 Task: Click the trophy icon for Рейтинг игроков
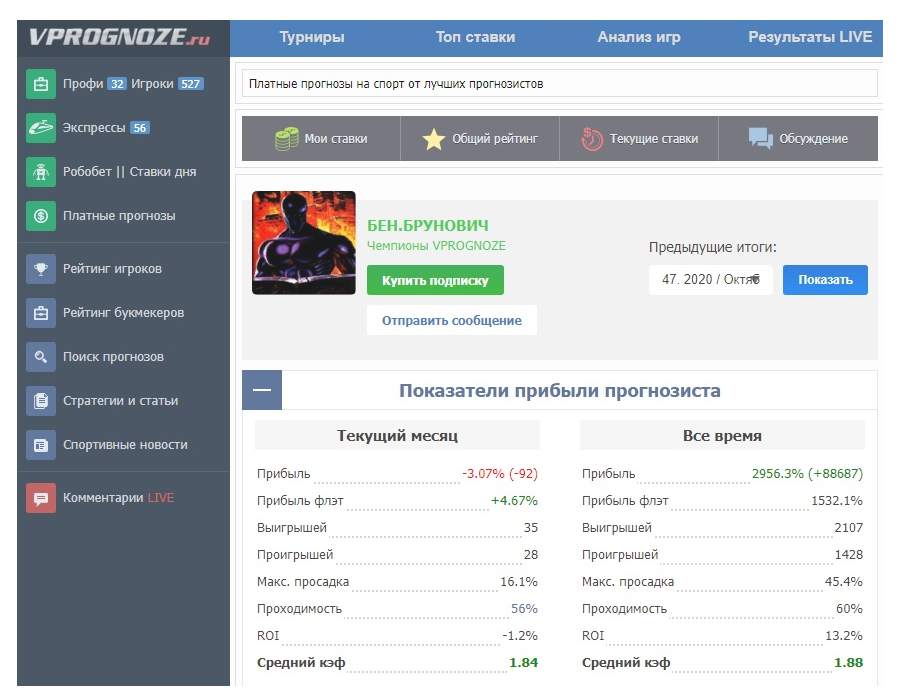[40, 269]
